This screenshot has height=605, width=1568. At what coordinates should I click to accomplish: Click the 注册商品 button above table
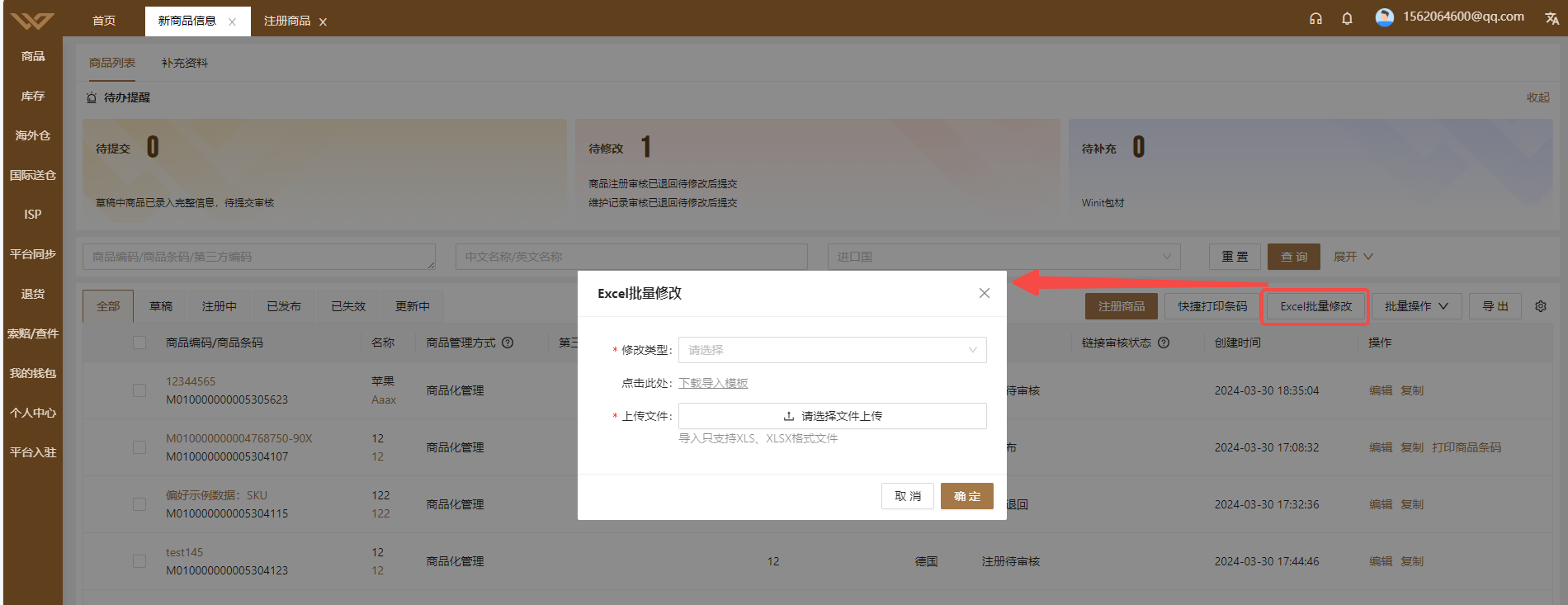(1121, 306)
